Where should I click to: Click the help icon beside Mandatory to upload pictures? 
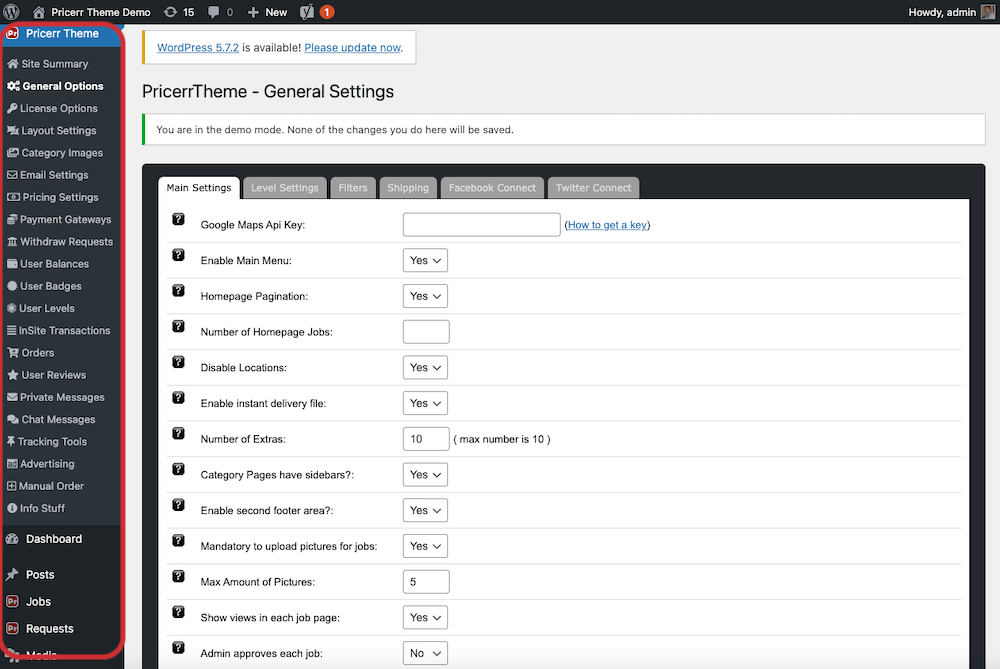pyautogui.click(x=179, y=541)
